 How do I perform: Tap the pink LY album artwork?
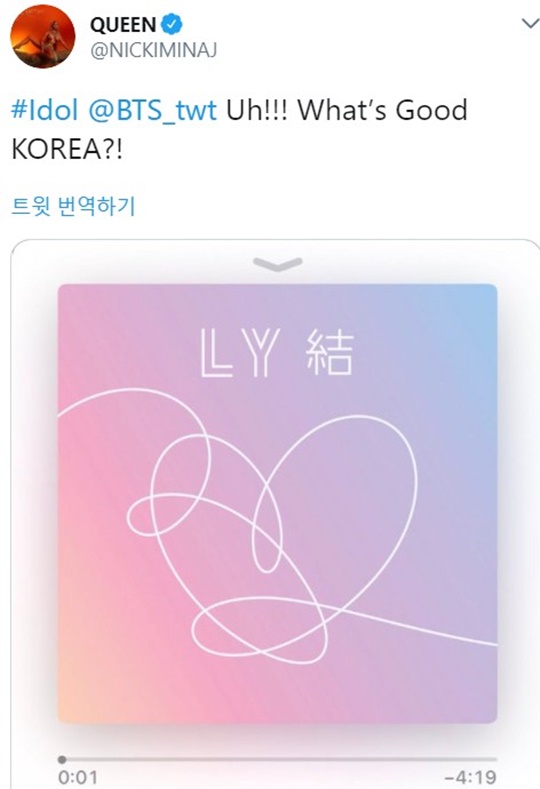[277, 503]
